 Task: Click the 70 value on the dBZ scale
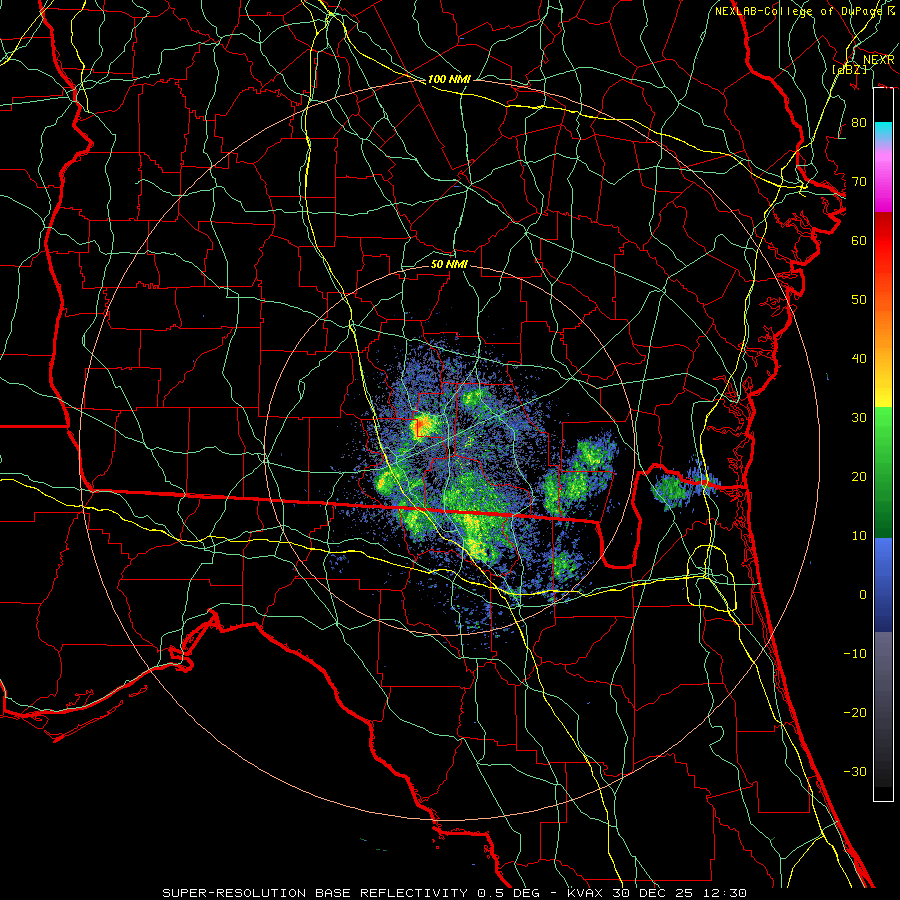[859, 181]
